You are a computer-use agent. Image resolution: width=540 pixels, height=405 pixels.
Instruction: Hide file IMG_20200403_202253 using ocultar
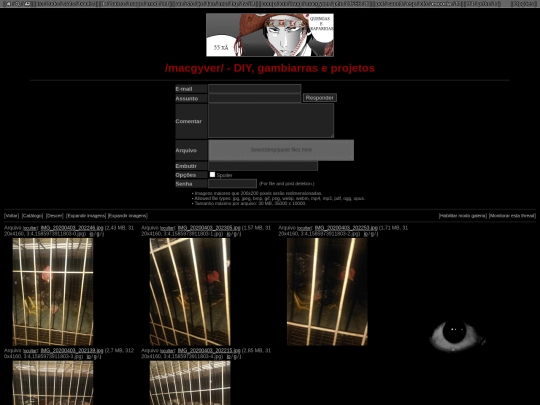[x=304, y=228]
